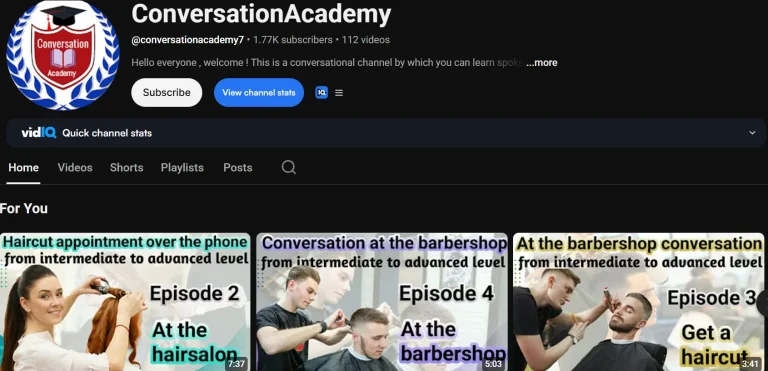Click the vidIQ badge icon beside View channel stats
This screenshot has height=371, width=768.
(321, 93)
